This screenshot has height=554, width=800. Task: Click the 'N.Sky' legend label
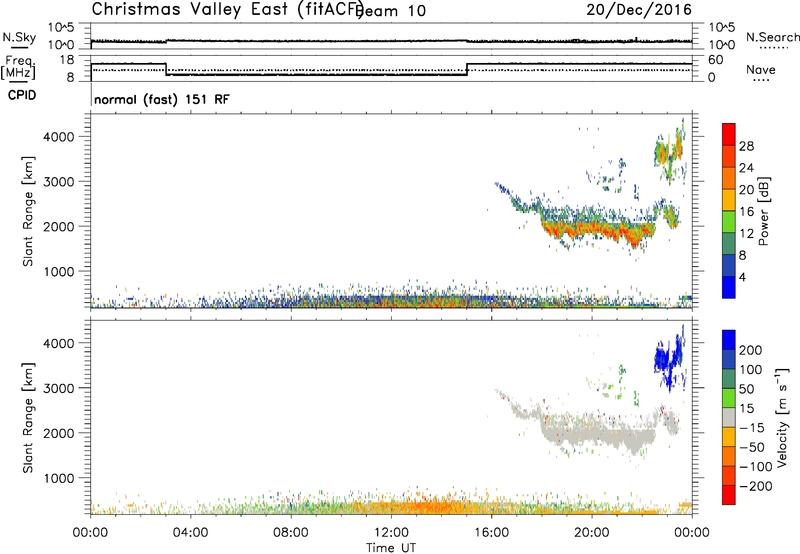[x=19, y=37]
